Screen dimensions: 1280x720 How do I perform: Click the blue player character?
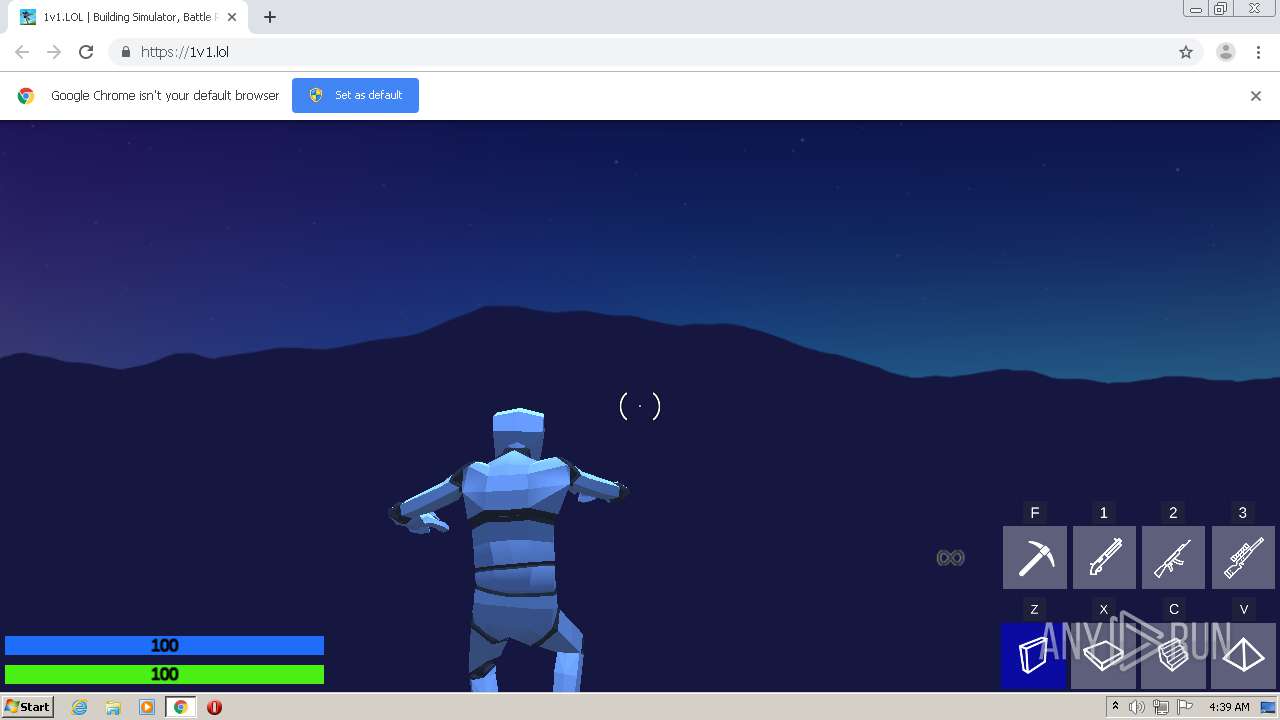510,550
